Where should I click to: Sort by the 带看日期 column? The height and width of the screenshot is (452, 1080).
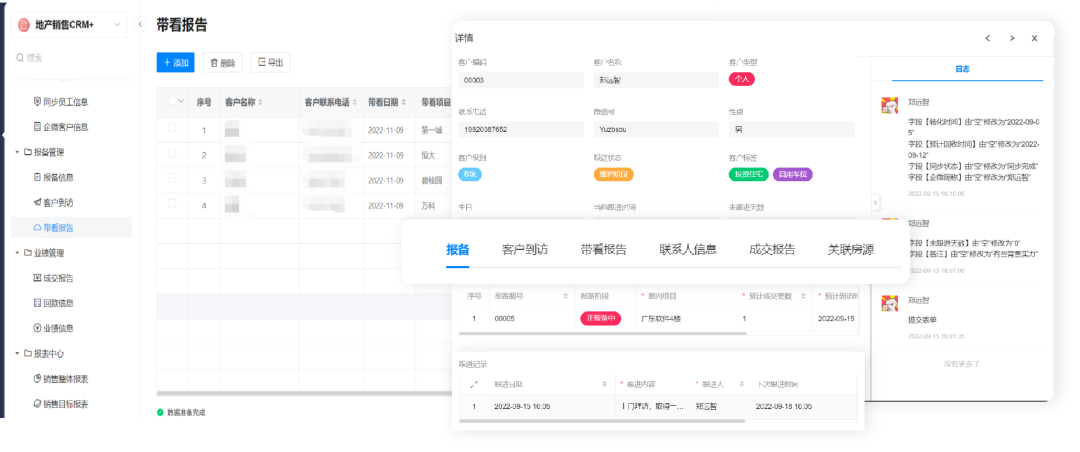pyautogui.click(x=406, y=102)
